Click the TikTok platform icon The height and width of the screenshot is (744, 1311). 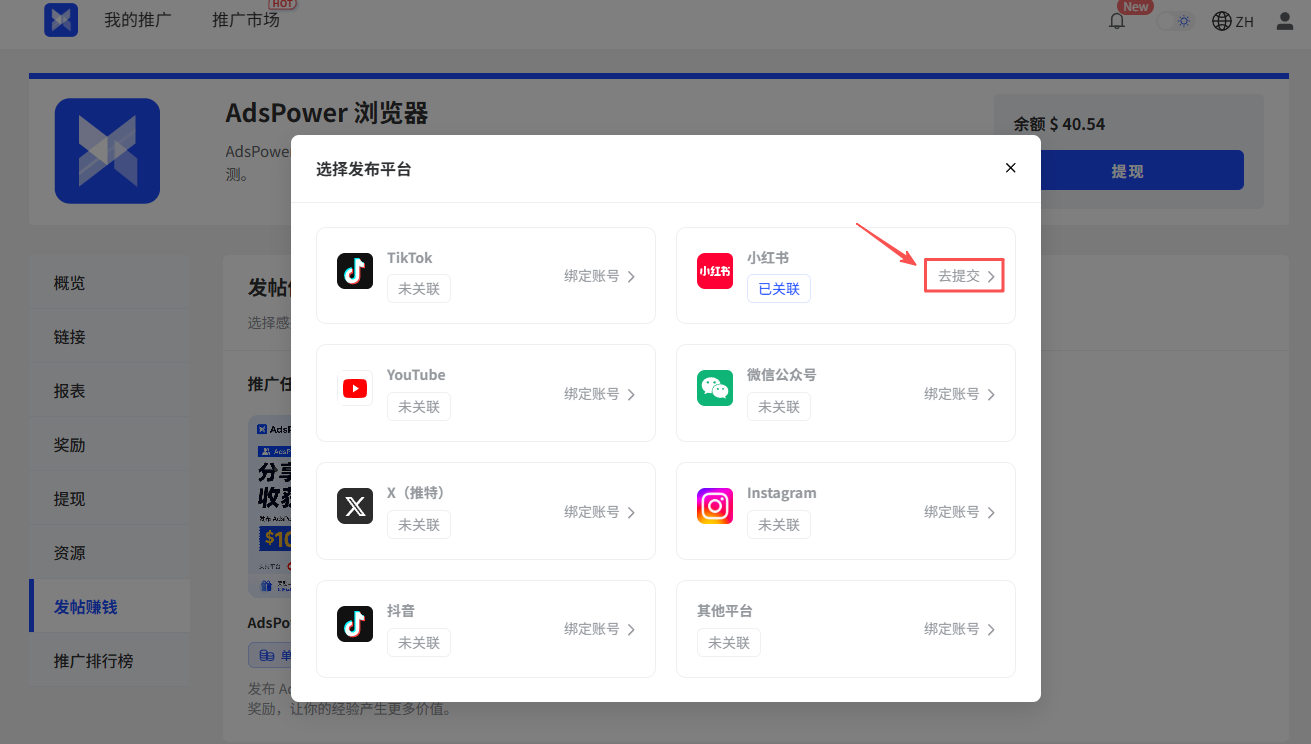[355, 271]
